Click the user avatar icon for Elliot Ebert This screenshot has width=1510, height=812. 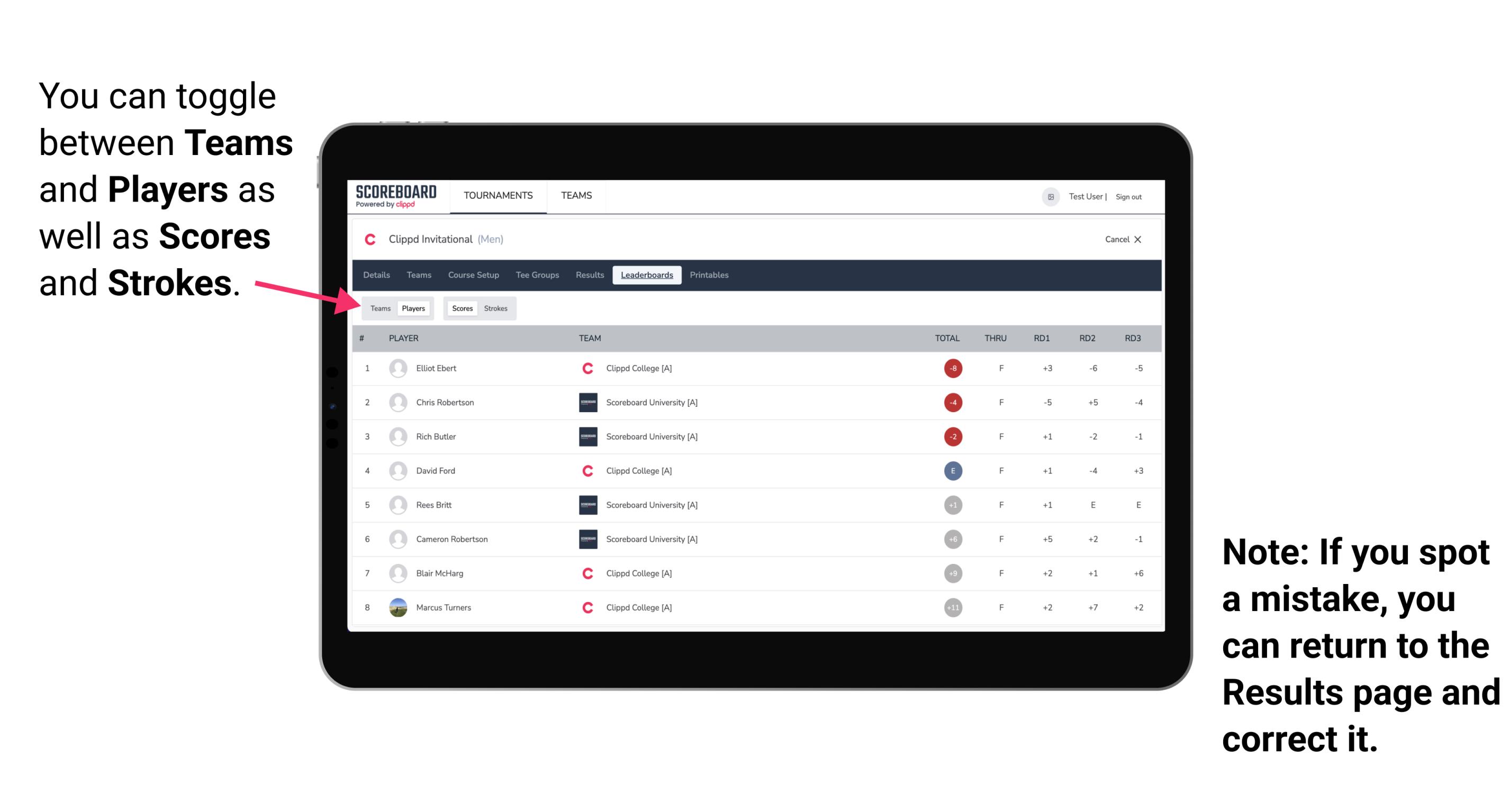tap(397, 368)
